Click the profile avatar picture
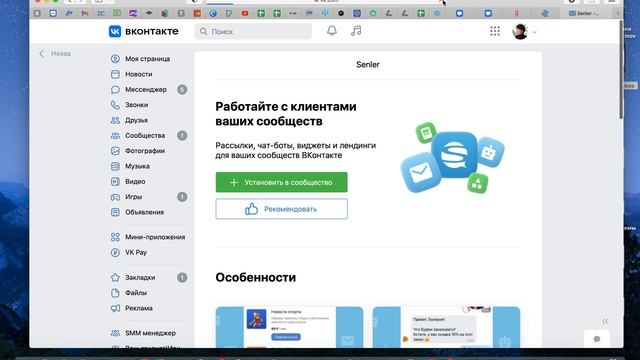This screenshot has height=360, width=640. (520, 31)
